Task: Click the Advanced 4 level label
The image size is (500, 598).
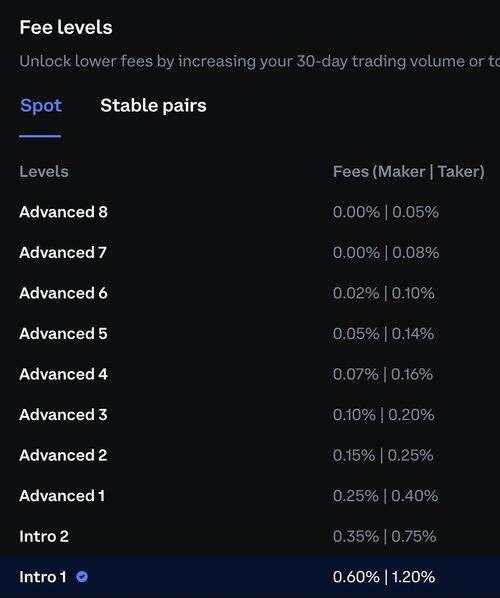Action: pos(63,374)
